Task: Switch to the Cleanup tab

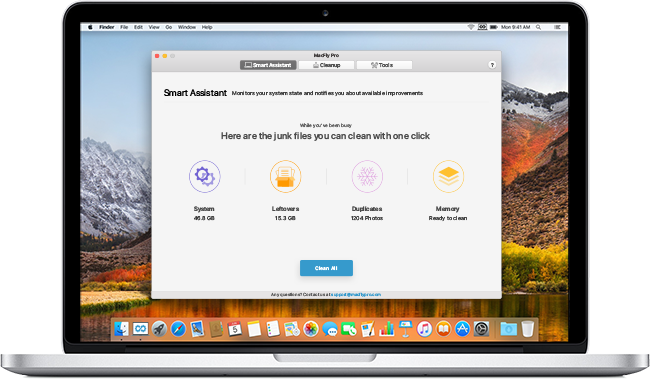Action: pos(326,65)
